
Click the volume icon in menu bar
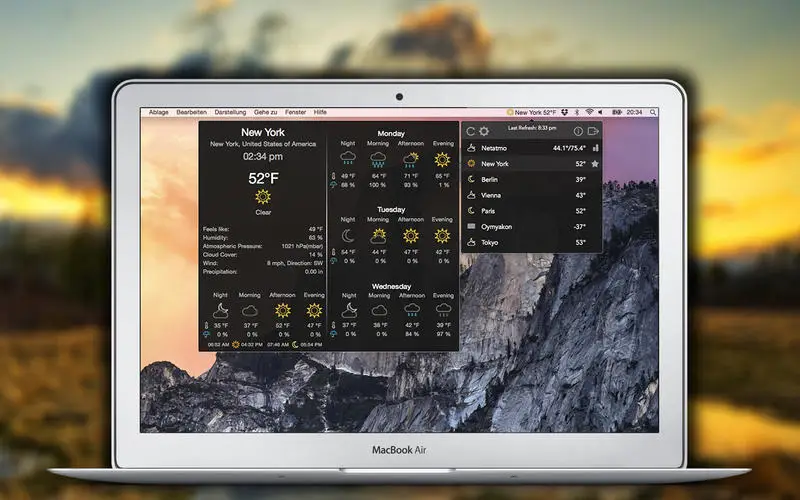click(x=600, y=112)
